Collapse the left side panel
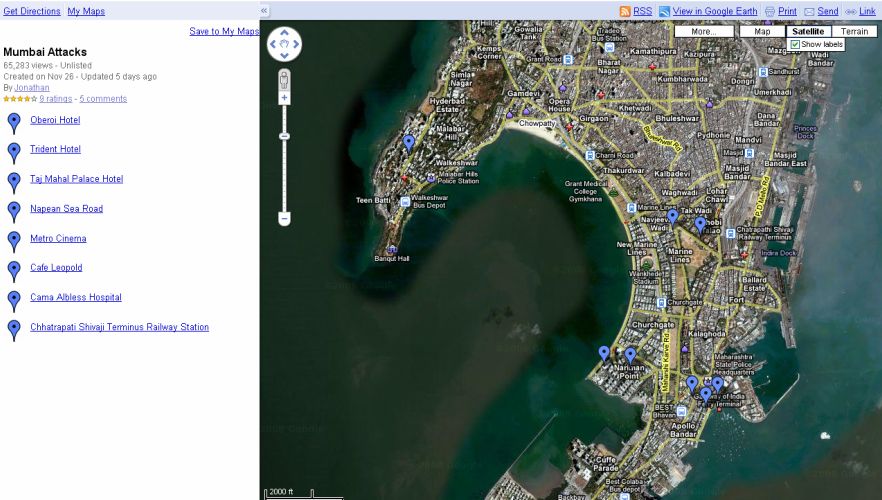The image size is (882, 500). coord(264,10)
